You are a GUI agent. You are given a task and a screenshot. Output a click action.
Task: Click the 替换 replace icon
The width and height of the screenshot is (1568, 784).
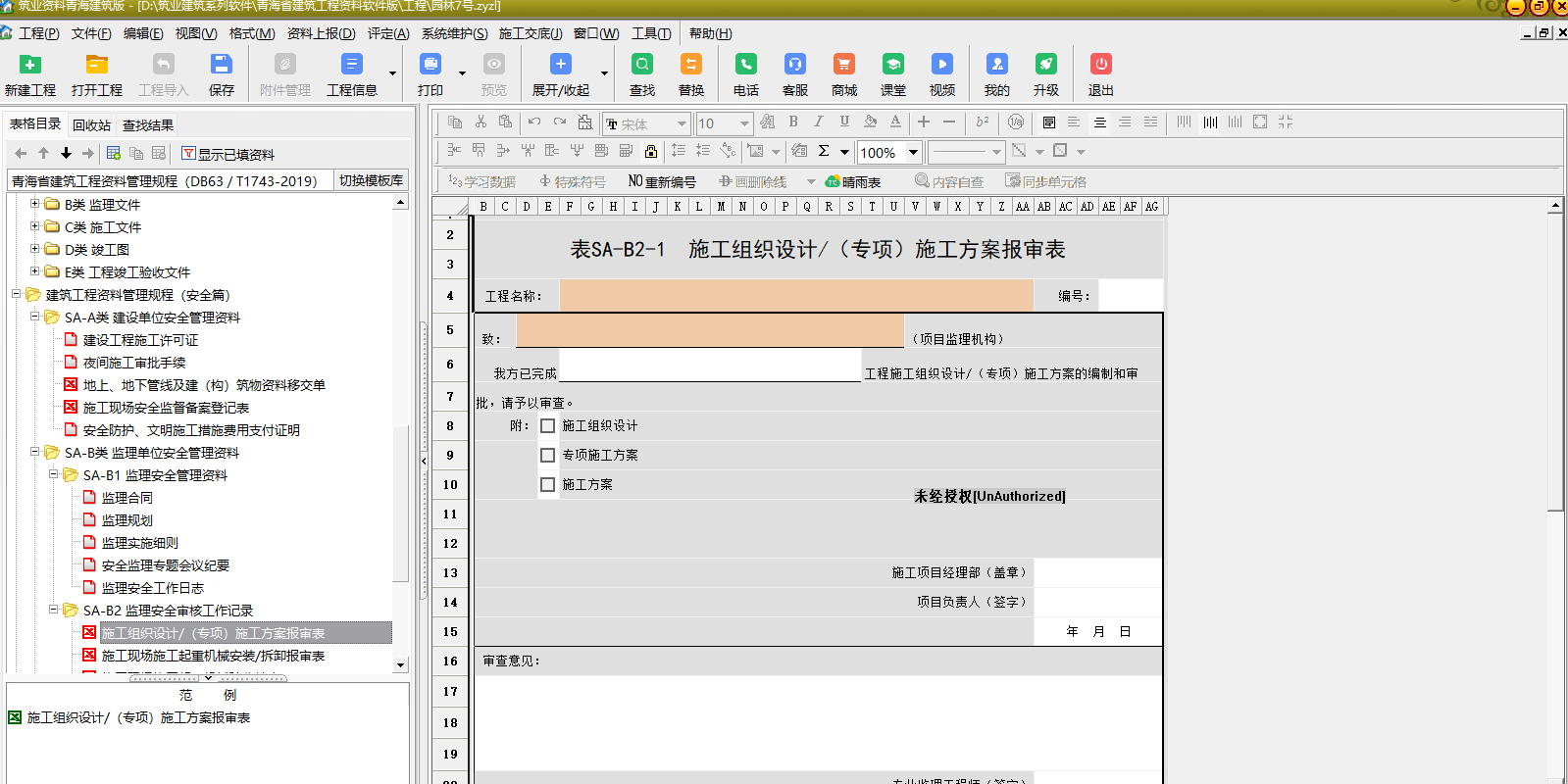click(691, 65)
